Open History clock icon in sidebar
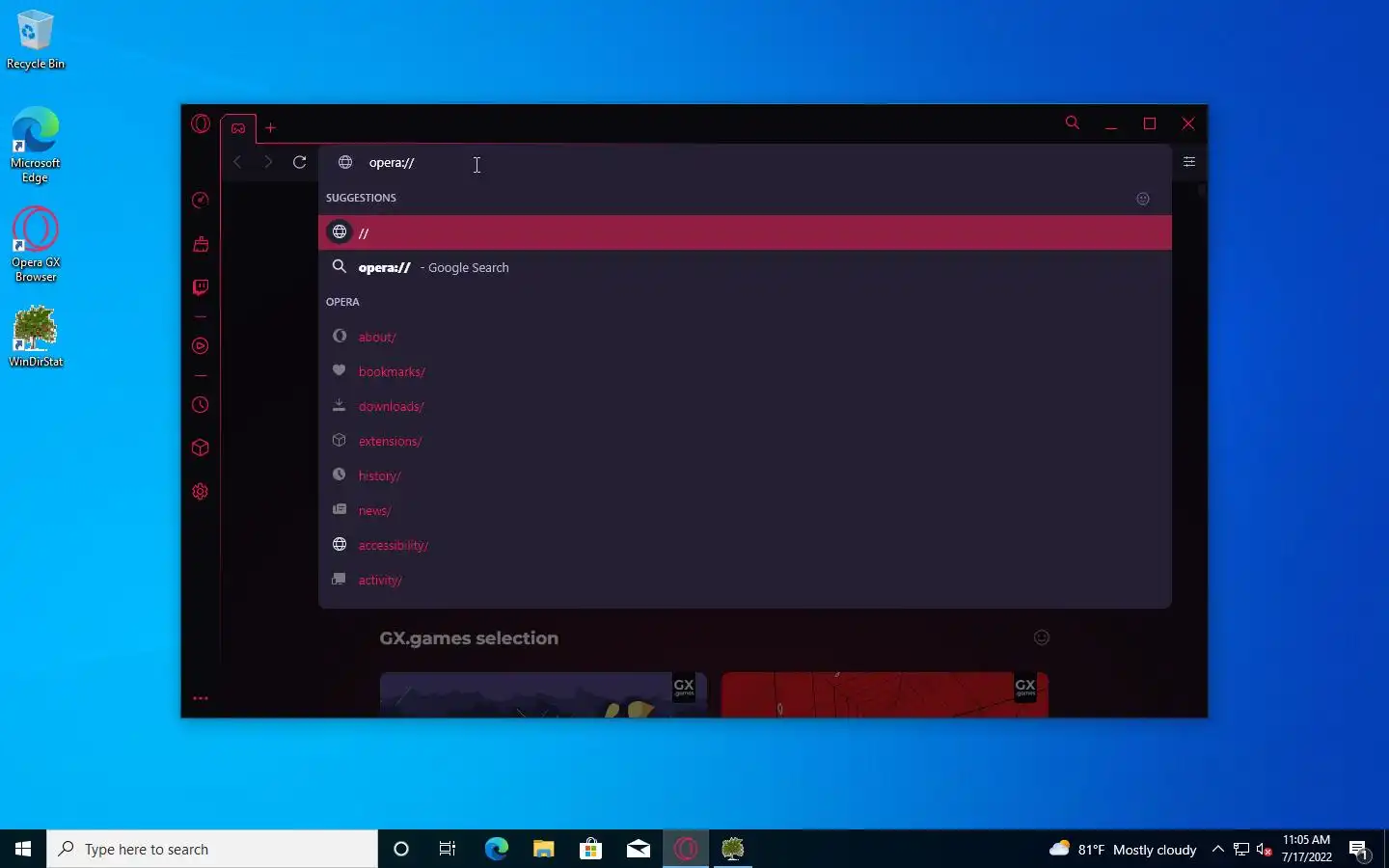The width and height of the screenshot is (1389, 868). [x=201, y=405]
